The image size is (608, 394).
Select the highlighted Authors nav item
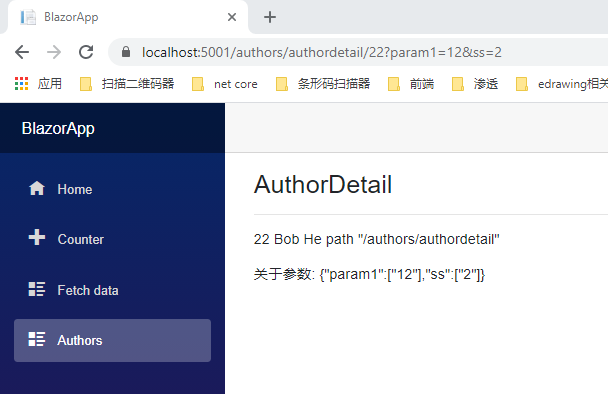pyautogui.click(x=112, y=340)
